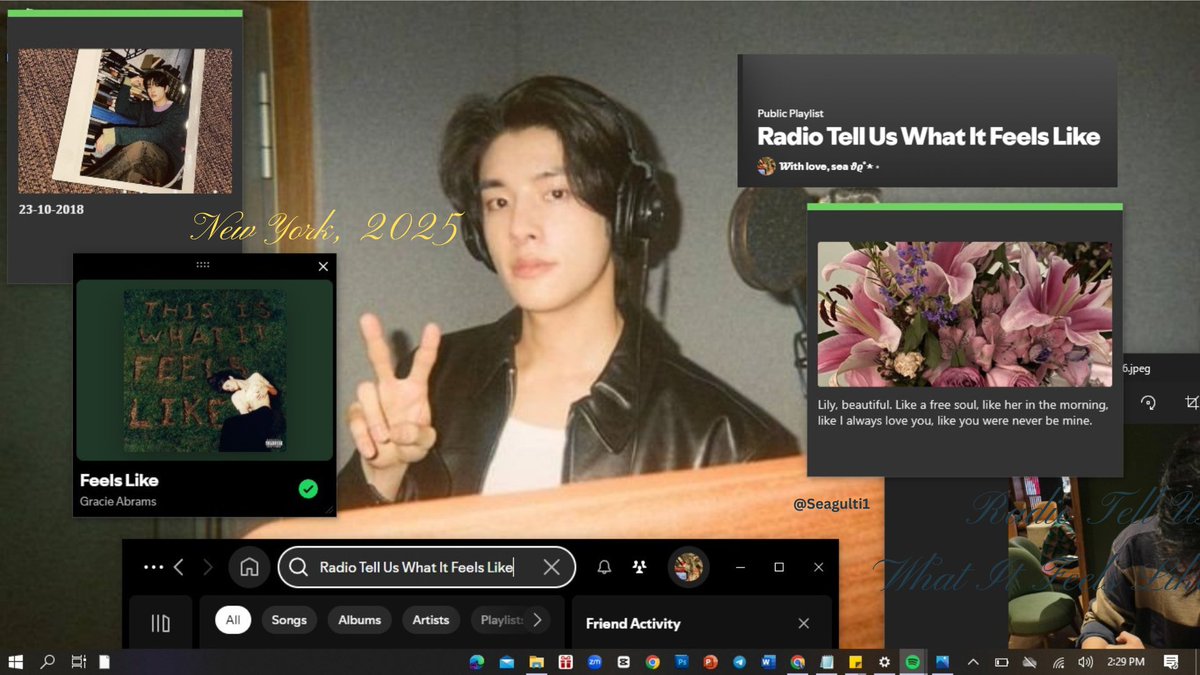The width and height of the screenshot is (1200, 675).
Task: Toggle the green saved checkmark for Feels Like
Action: pos(308,489)
